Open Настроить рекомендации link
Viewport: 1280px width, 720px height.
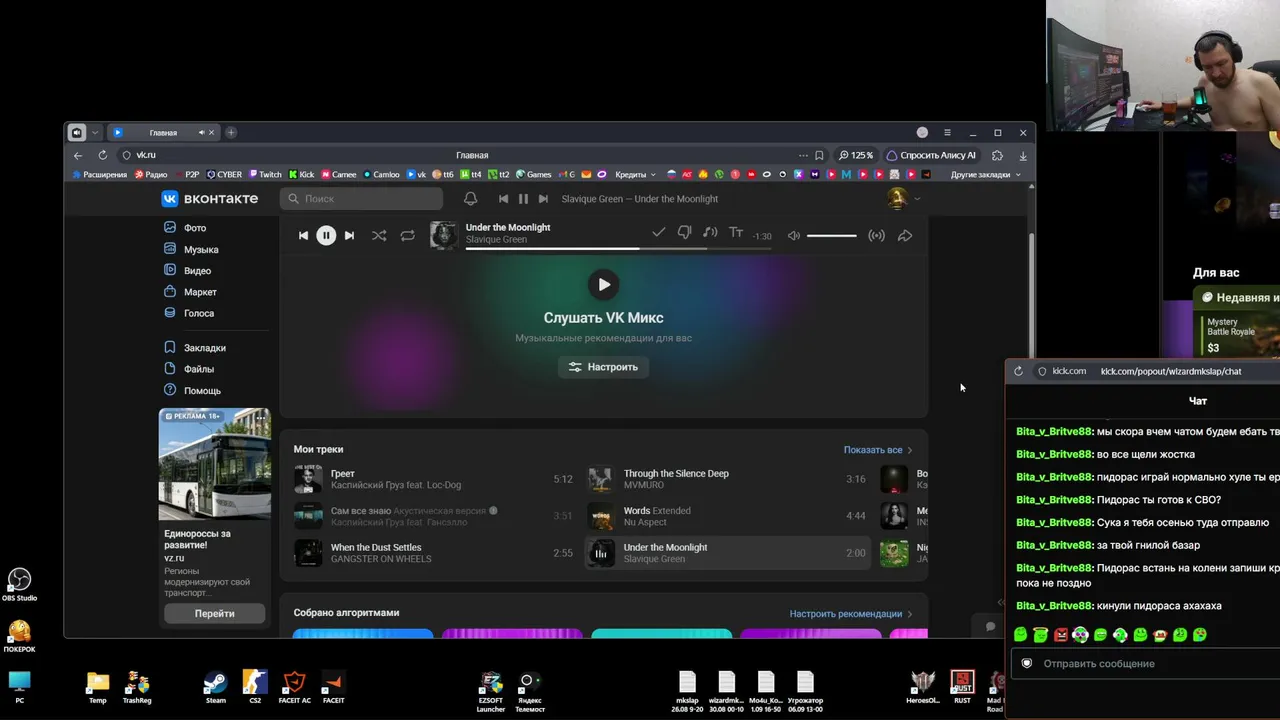tap(850, 614)
